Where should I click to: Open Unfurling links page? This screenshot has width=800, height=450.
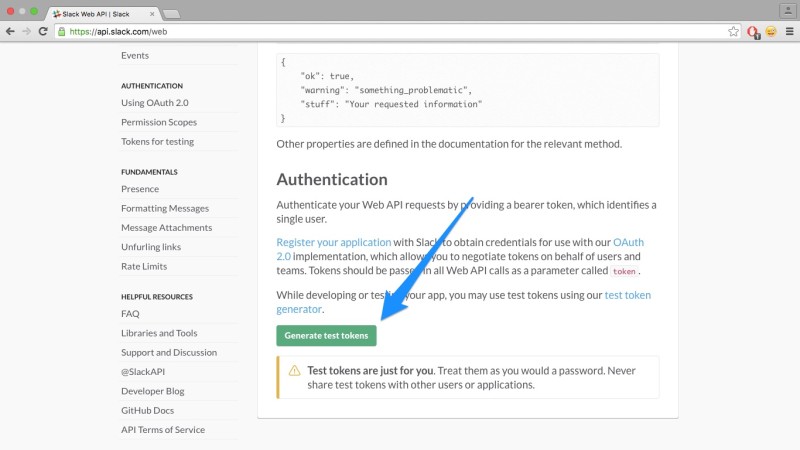point(151,247)
